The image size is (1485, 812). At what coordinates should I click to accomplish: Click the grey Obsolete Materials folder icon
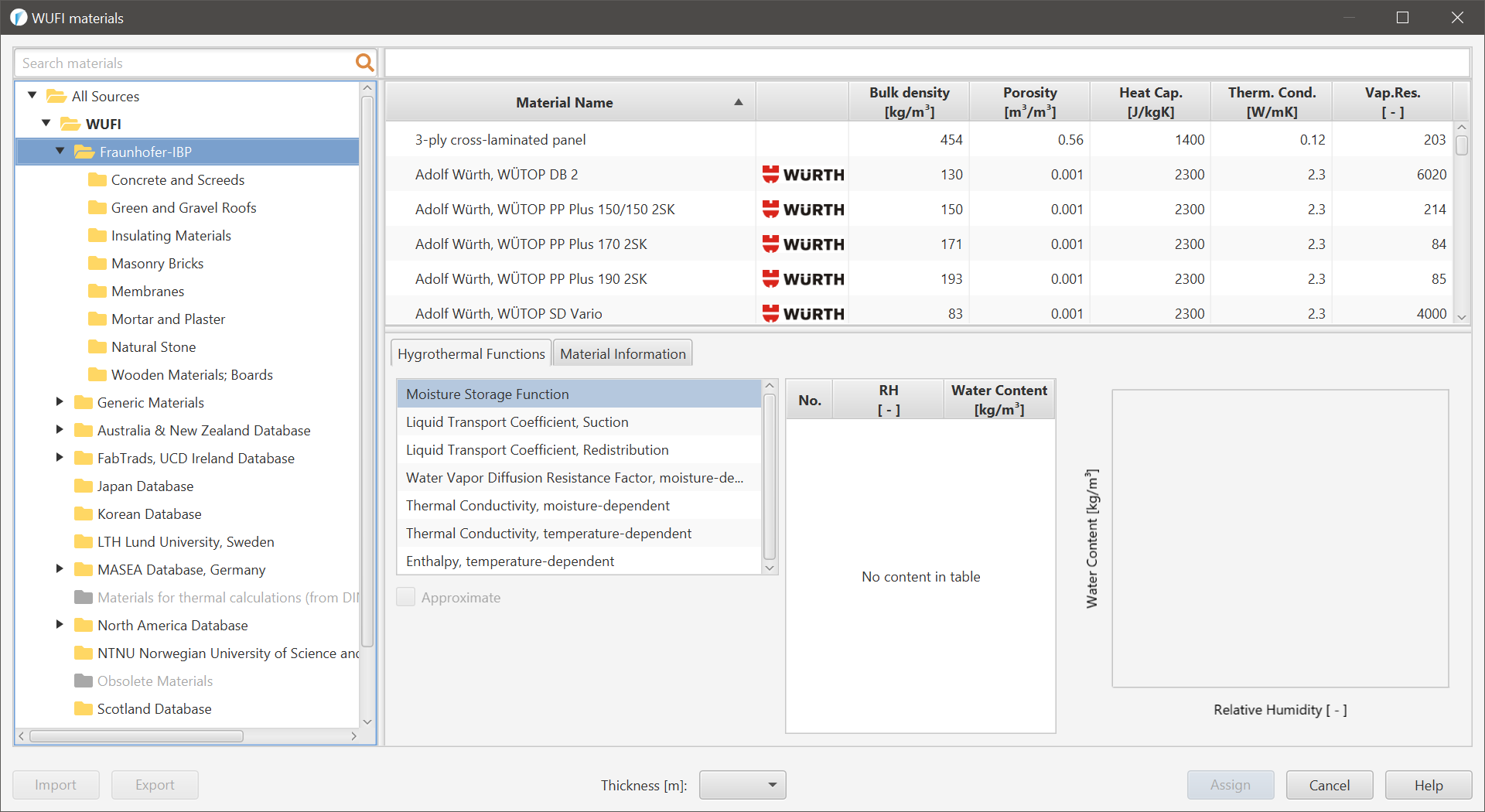click(84, 681)
